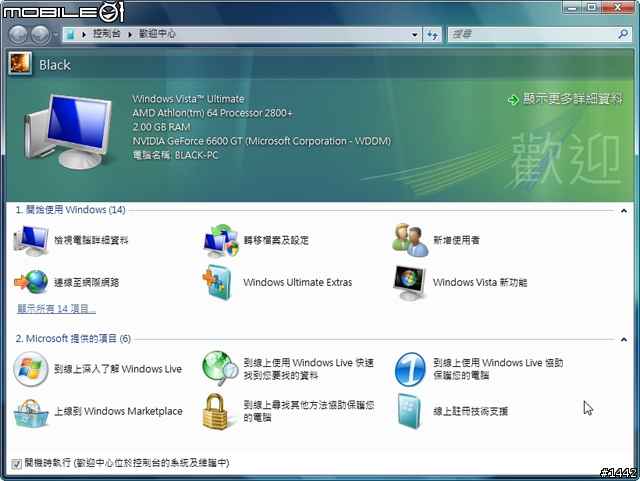This screenshot has width=640, height=481.
Task: Click 到線上使用 Windows Live 快速找到您要找的資料 label
Action: (x=309, y=369)
